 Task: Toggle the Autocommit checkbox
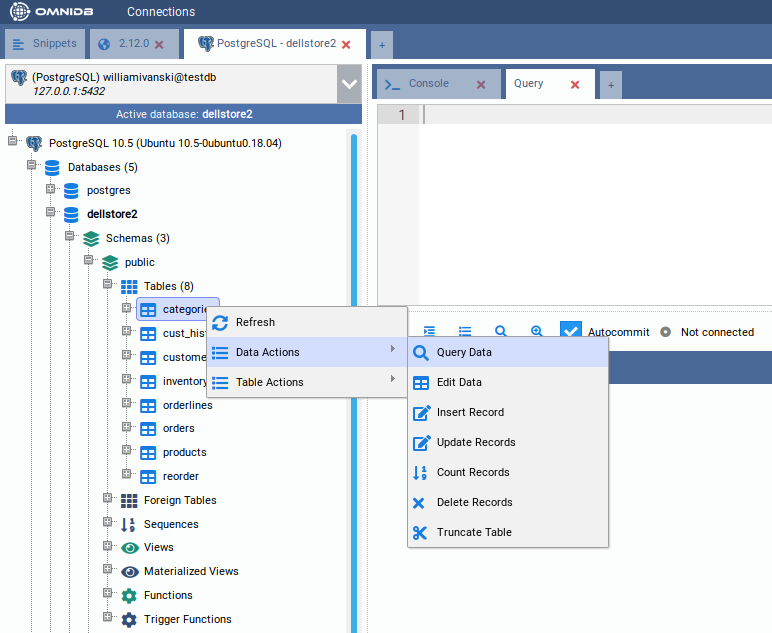570,332
